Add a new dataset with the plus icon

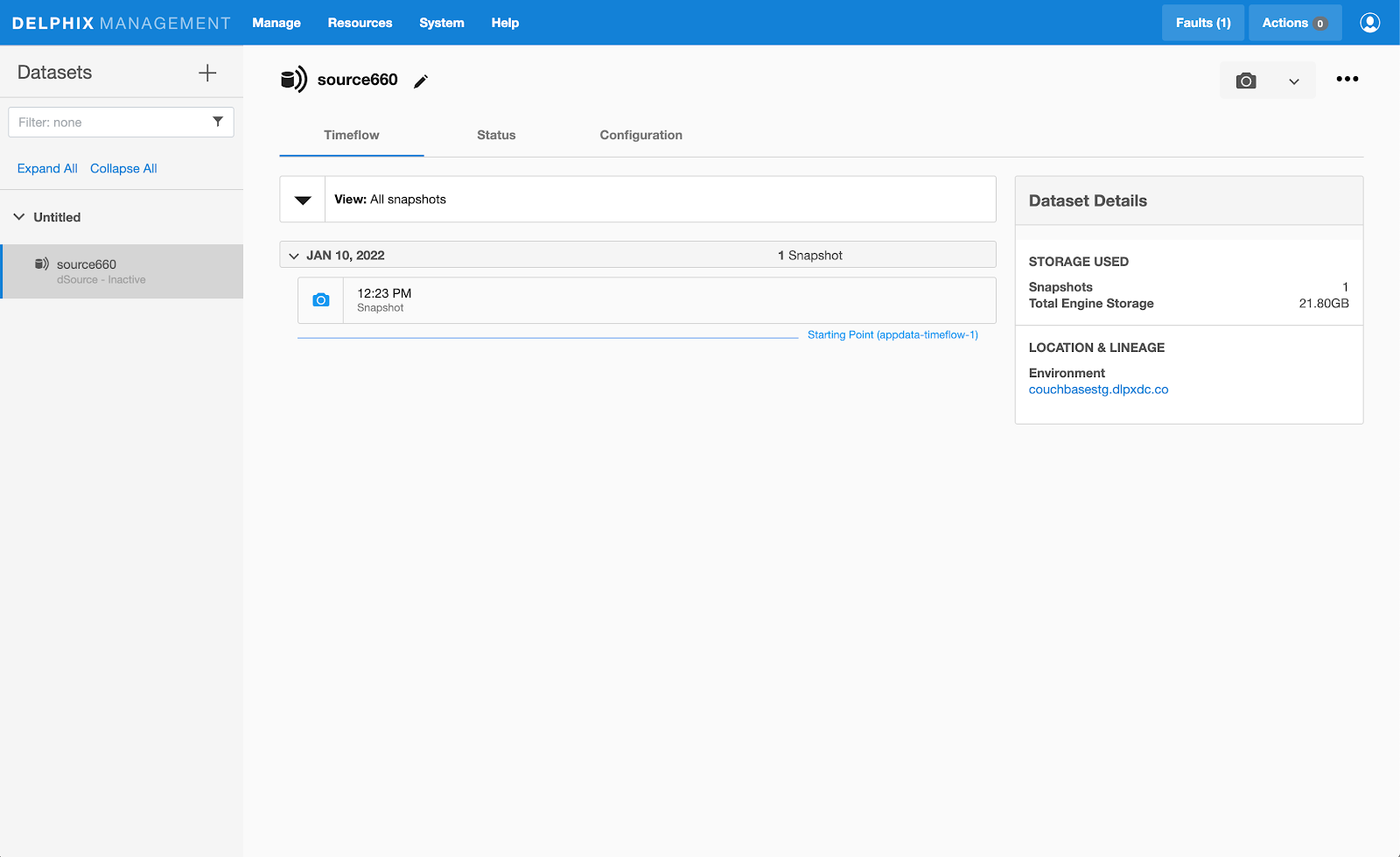click(x=207, y=73)
